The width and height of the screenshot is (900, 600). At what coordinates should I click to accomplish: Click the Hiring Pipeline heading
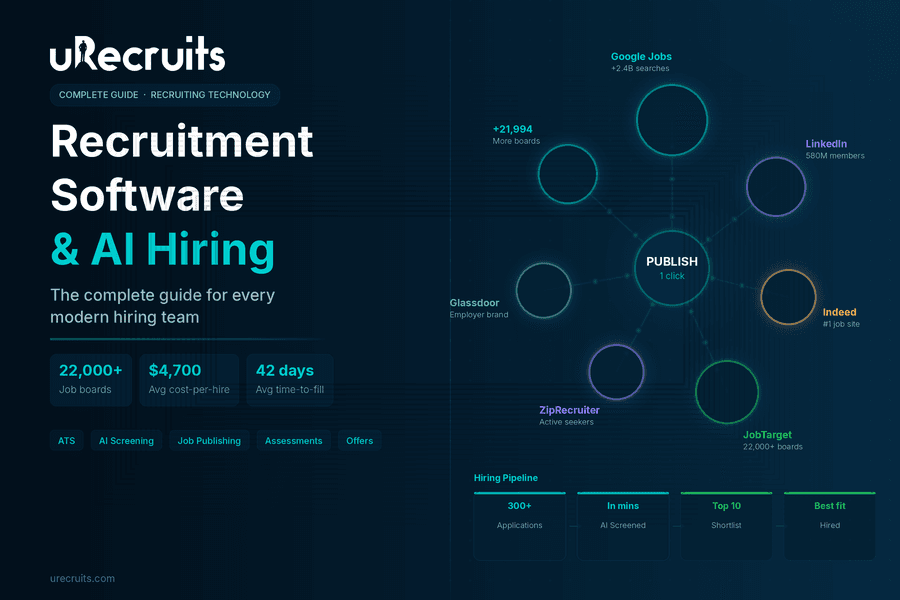pos(506,478)
